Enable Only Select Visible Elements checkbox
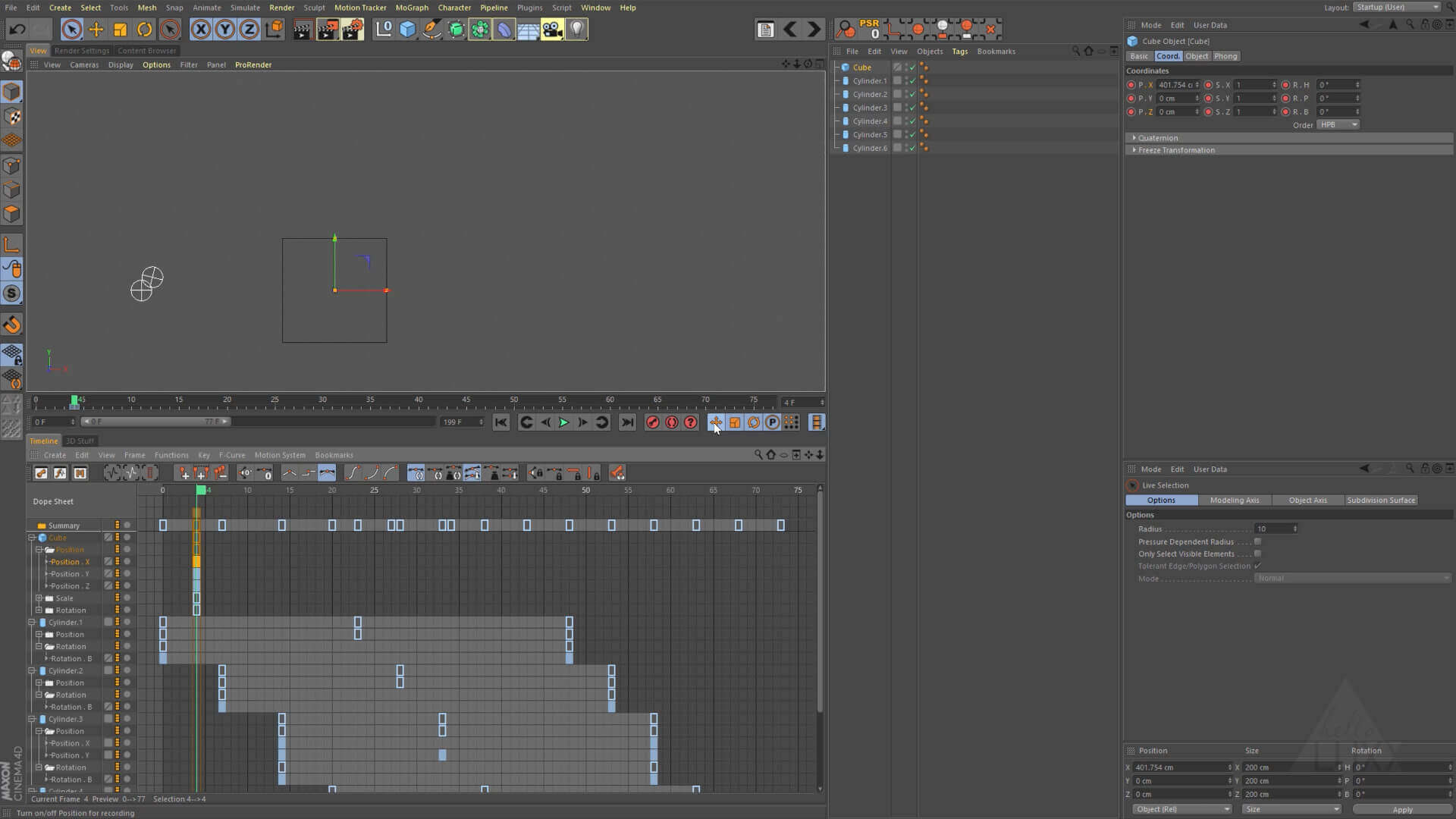This screenshot has height=819, width=1456. click(x=1257, y=554)
